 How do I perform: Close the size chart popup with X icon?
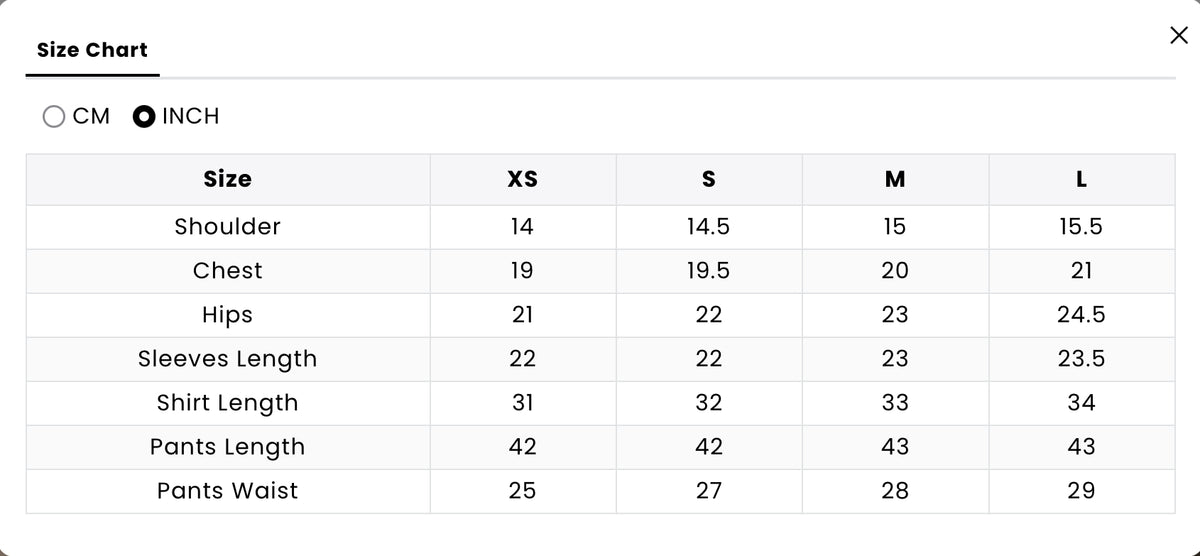pyautogui.click(x=1179, y=36)
